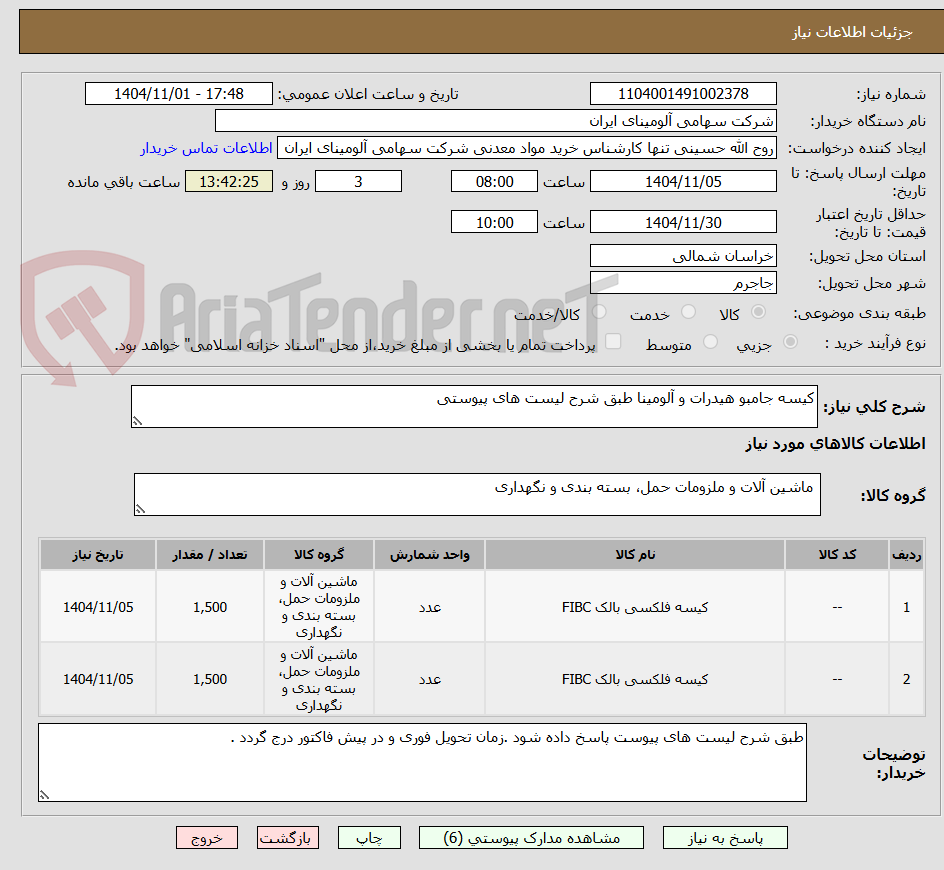Click row 1 item name 'کیسه فلکسی بالک FIBC'
The image size is (944, 870).
point(635,607)
